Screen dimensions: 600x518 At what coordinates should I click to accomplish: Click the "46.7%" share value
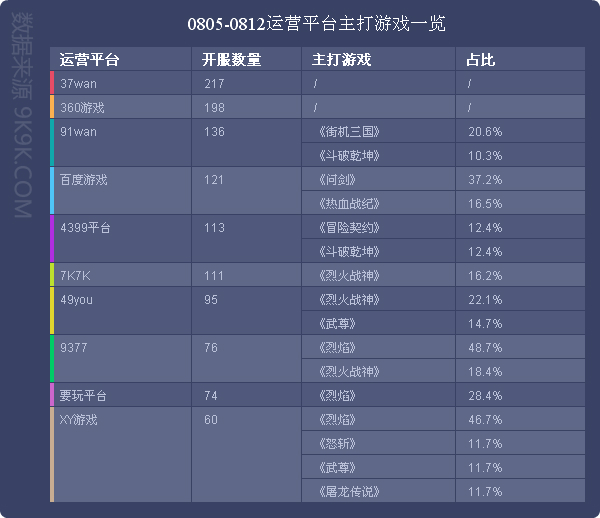[x=485, y=420]
